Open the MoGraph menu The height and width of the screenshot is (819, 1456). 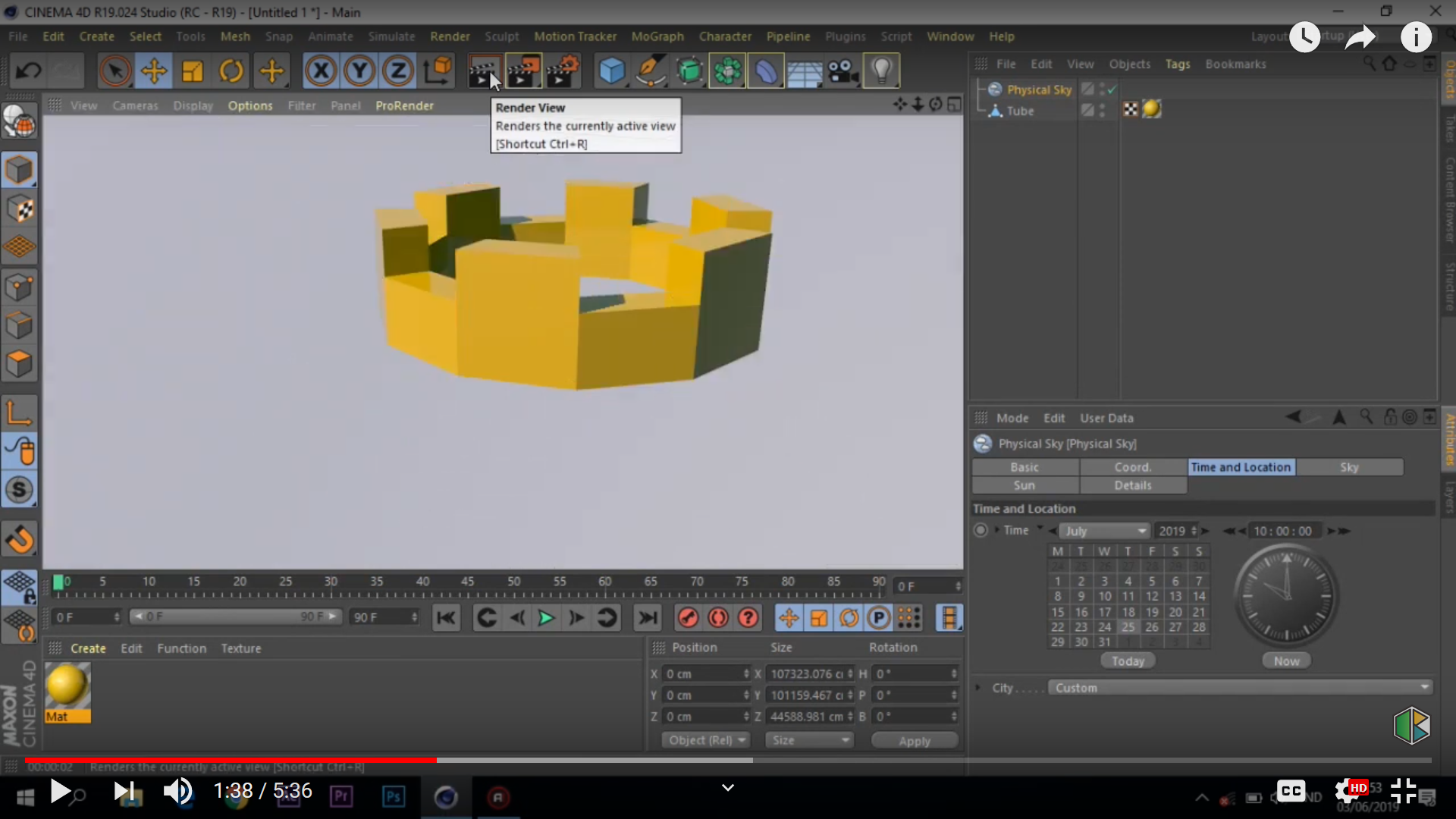(657, 36)
